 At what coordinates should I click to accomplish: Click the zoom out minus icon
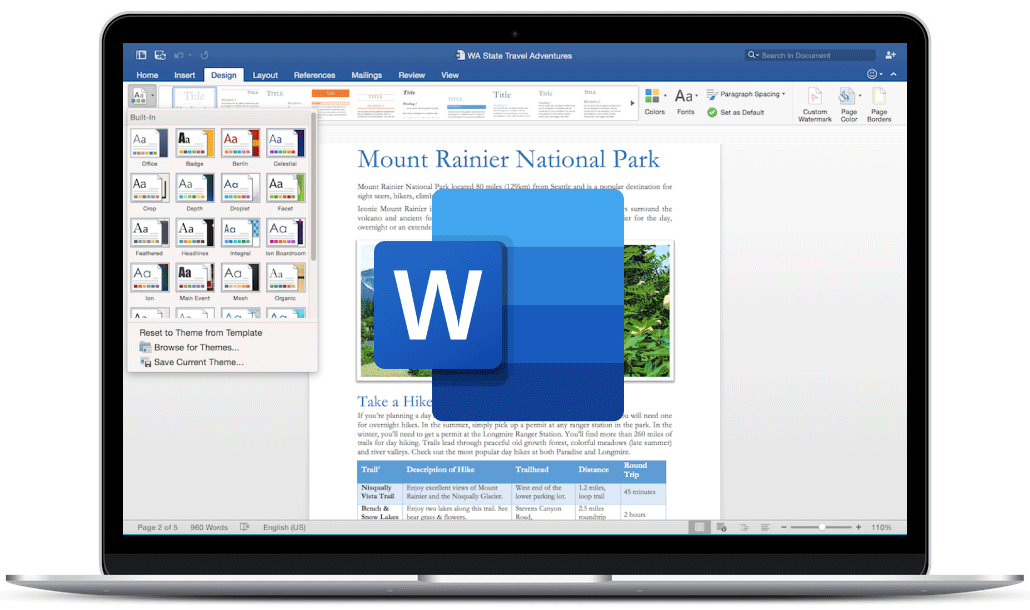(x=784, y=527)
